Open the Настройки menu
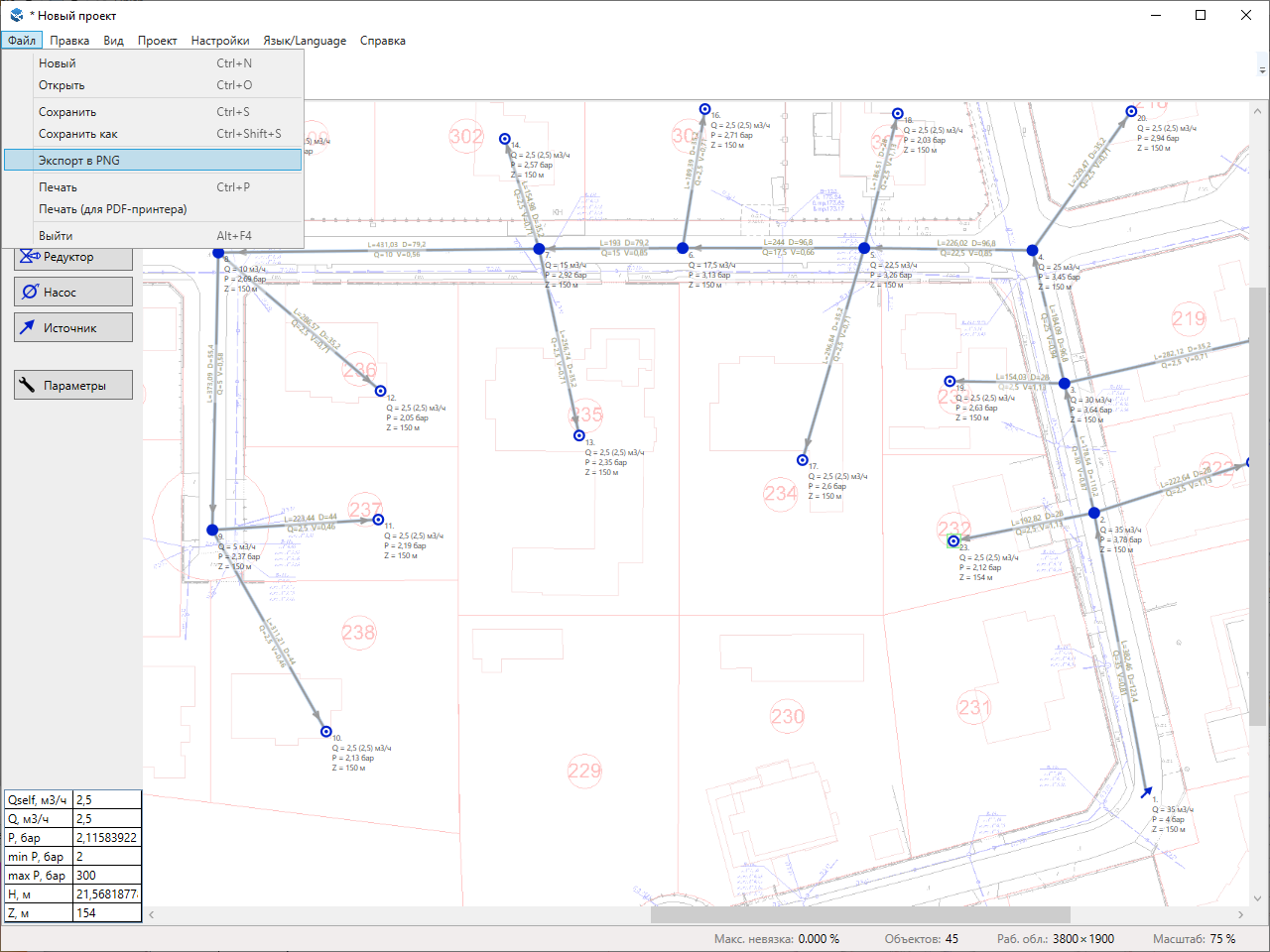The image size is (1270, 952). click(220, 41)
